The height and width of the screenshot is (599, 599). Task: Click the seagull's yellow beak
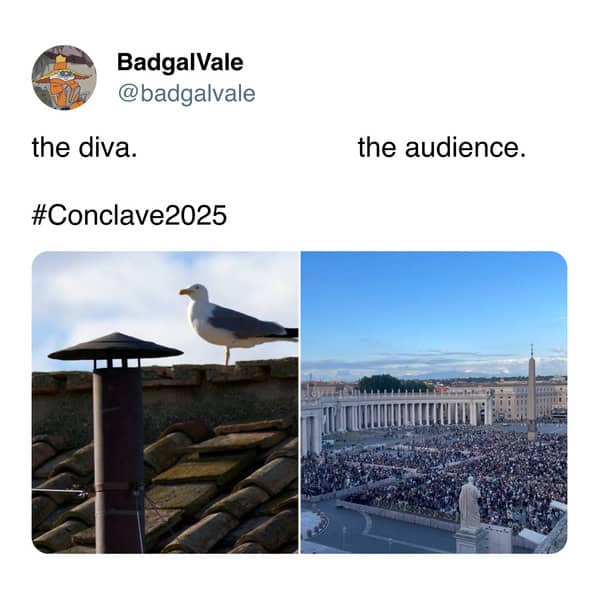pos(185,292)
